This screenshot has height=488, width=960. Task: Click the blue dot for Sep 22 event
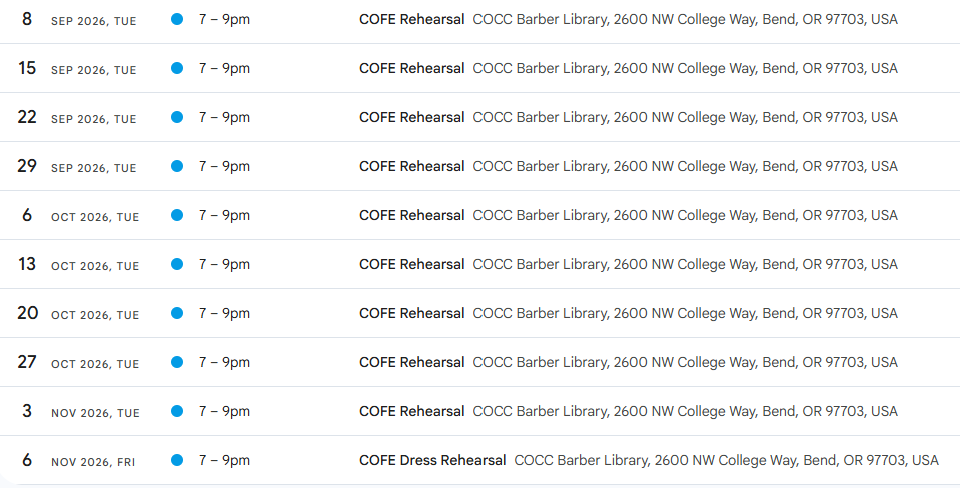[x=177, y=117]
